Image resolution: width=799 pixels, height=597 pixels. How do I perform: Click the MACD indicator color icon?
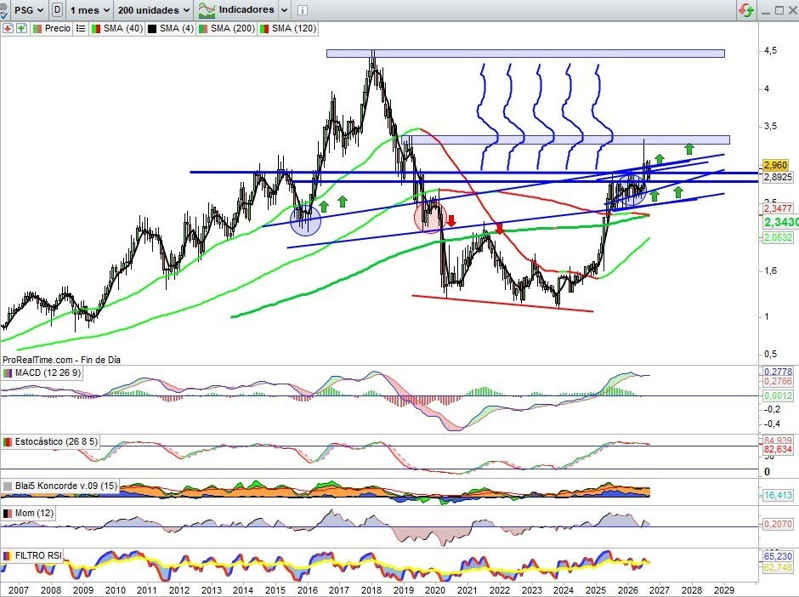[8, 373]
